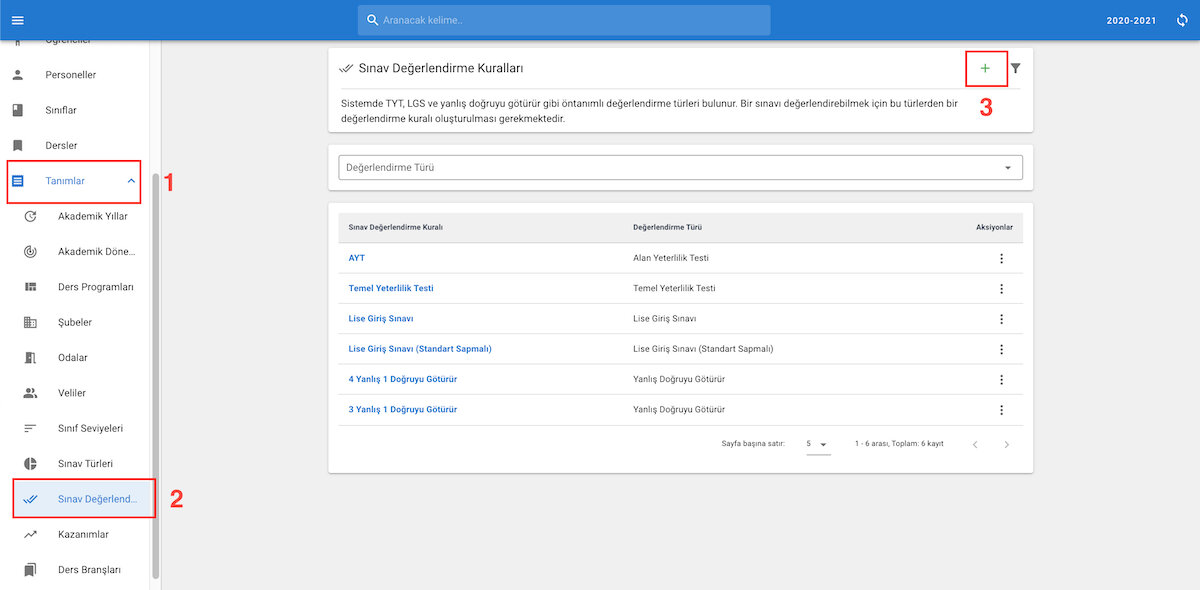
Task: Open Akademik Dönemler menu item
Action: [x=81, y=251]
